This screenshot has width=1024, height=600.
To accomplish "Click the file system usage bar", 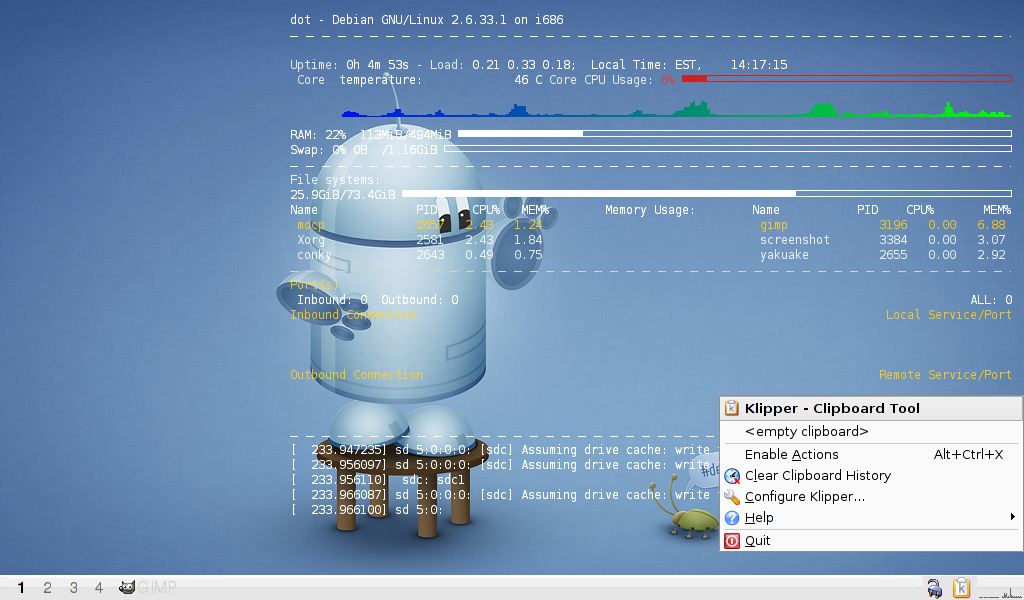I will tap(707, 193).
